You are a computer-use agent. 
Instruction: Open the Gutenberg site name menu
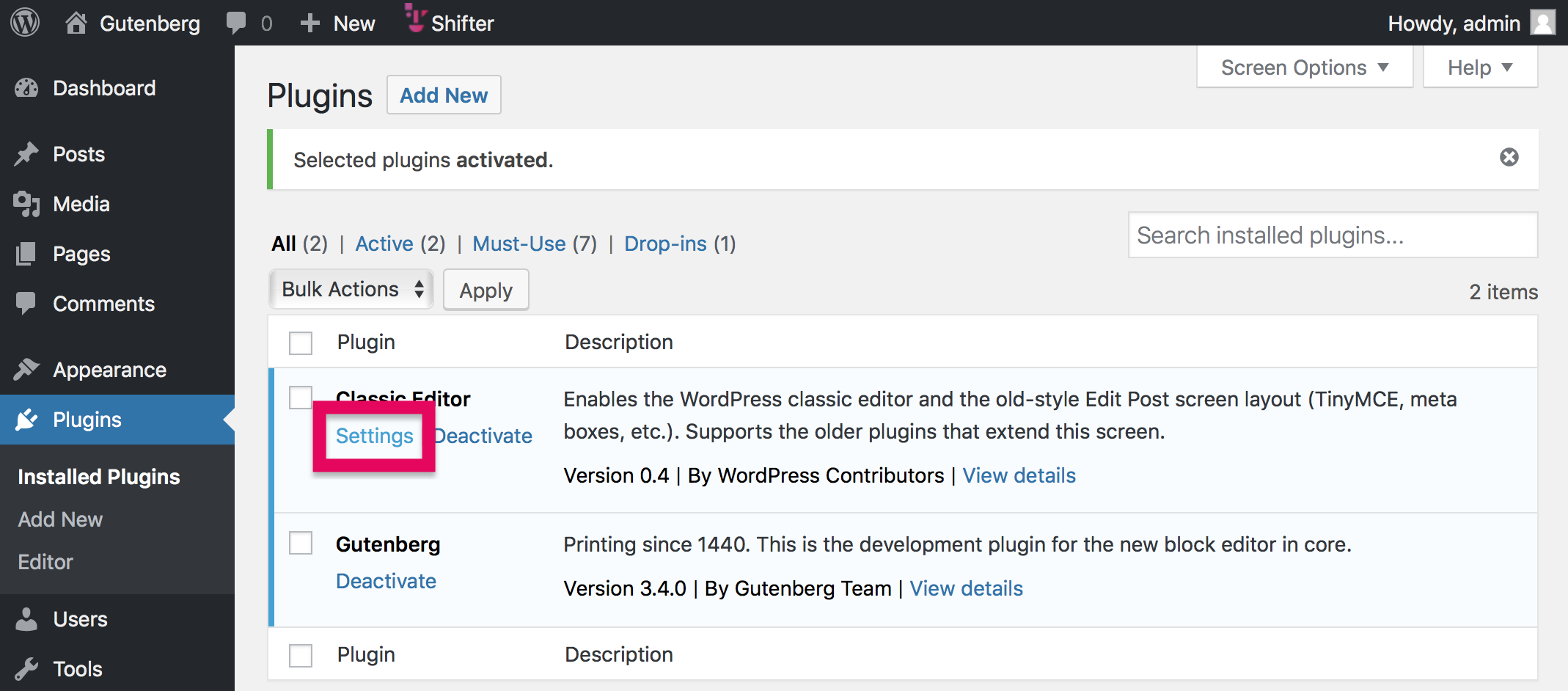133,23
